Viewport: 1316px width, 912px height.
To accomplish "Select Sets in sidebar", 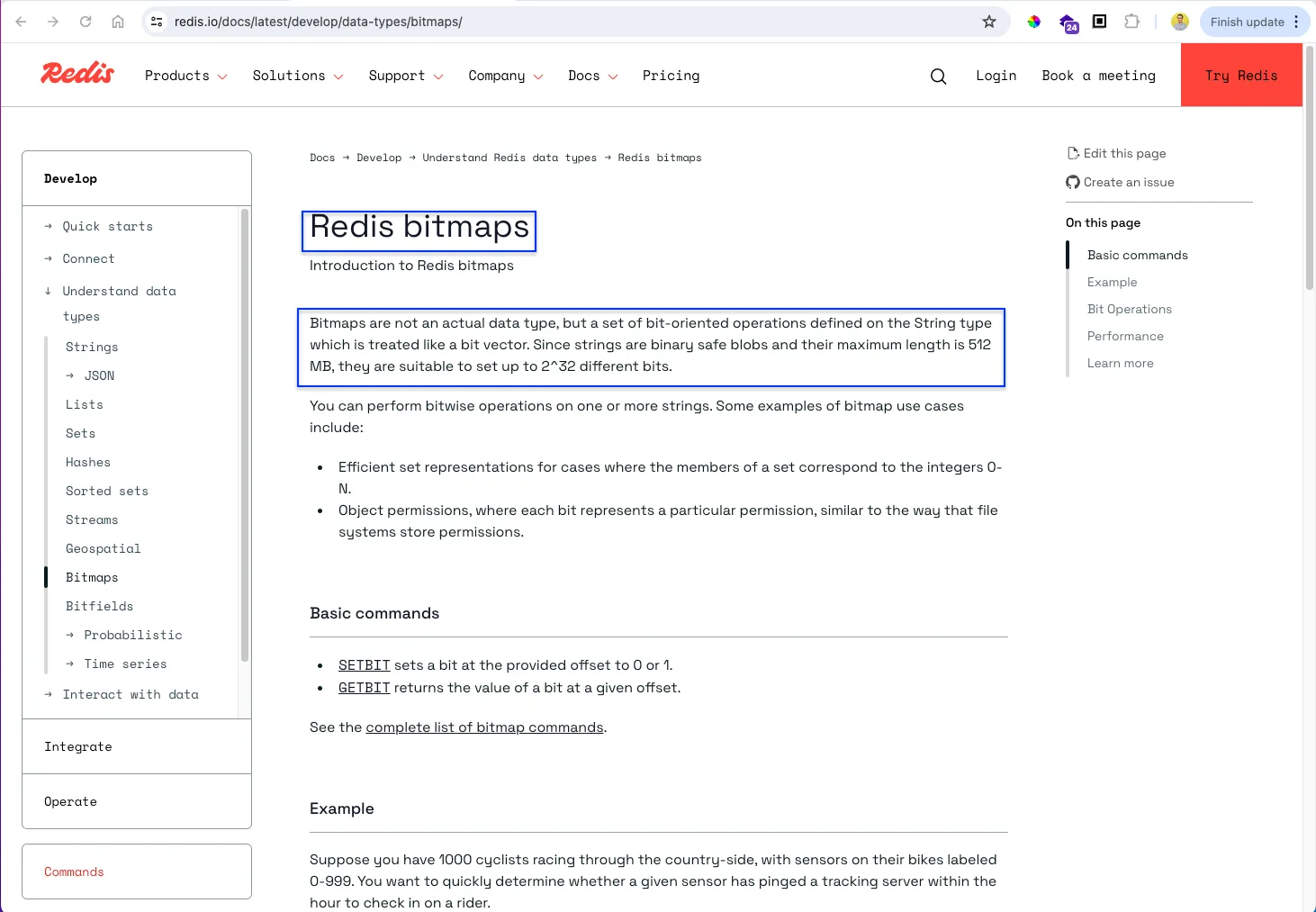I will point(80,433).
